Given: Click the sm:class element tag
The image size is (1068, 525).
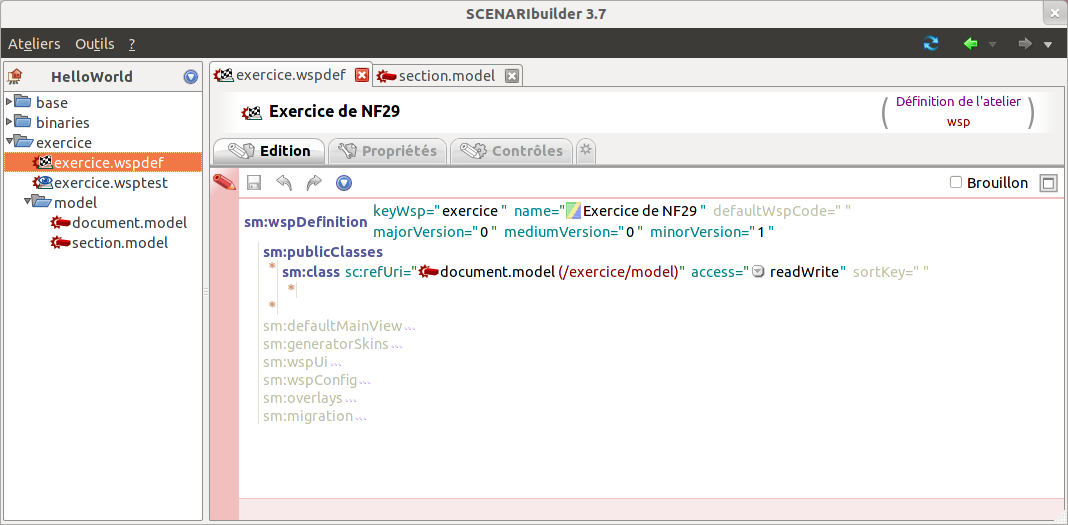Looking at the screenshot, I should (x=311, y=272).
